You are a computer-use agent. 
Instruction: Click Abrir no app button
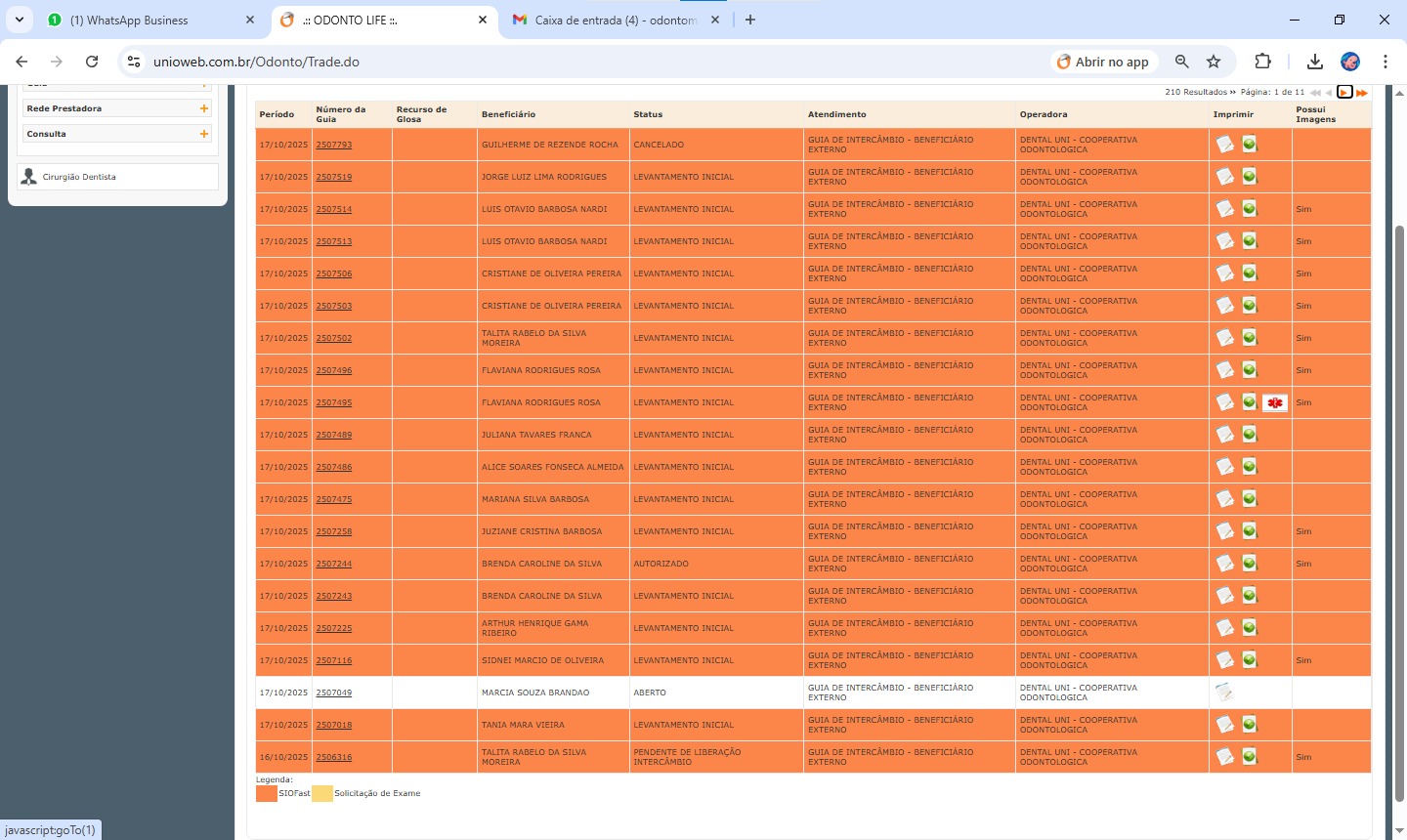pyautogui.click(x=1103, y=62)
